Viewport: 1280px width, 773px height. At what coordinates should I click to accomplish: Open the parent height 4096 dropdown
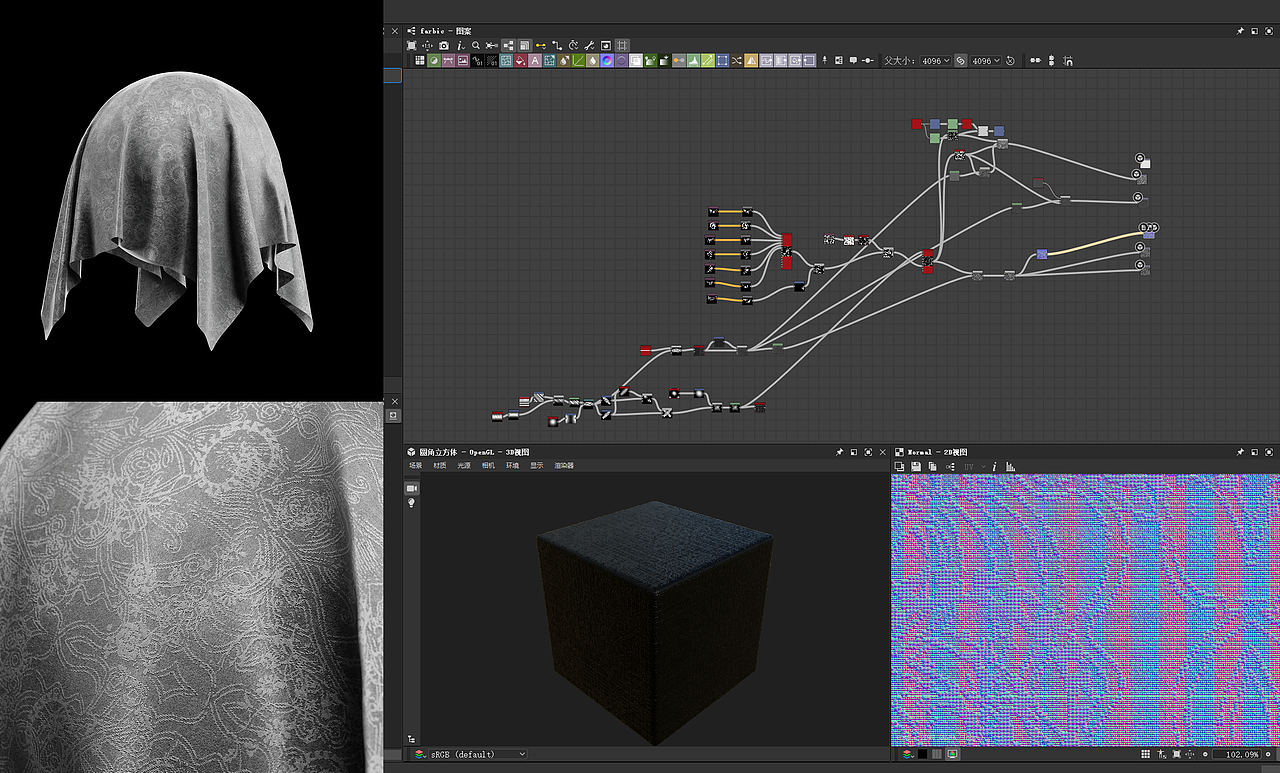point(985,61)
